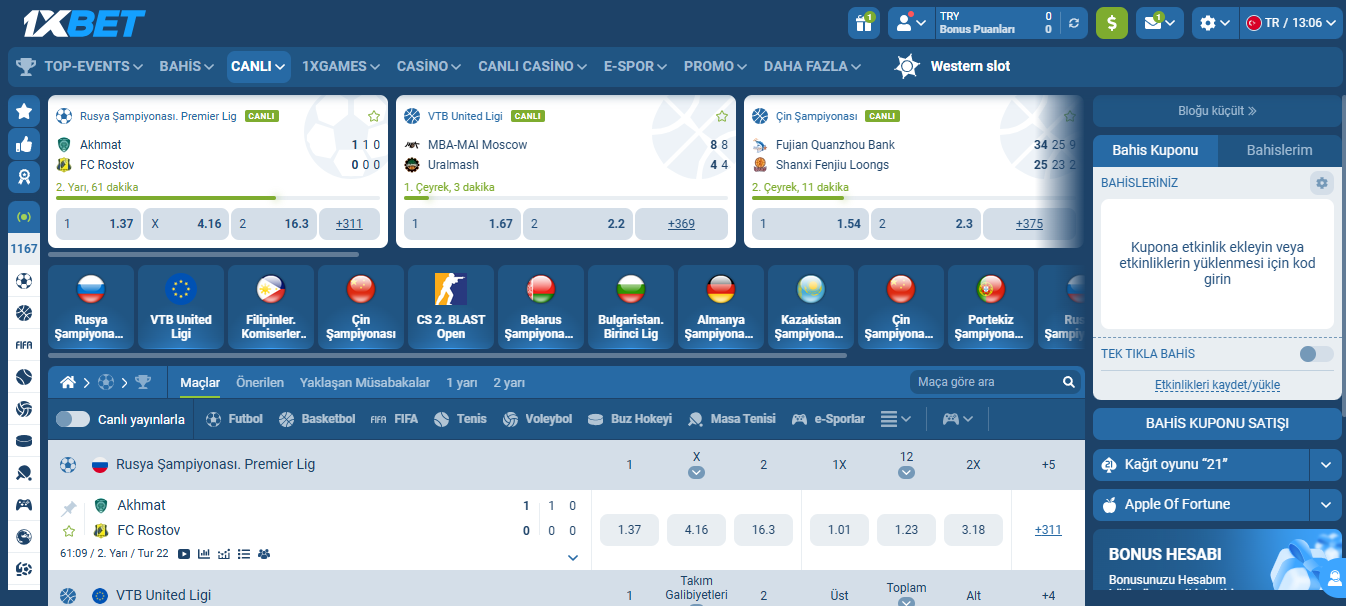Image resolution: width=1346 pixels, height=606 pixels.
Task: Click the green dollar deposit button
Action: pos(1111,23)
